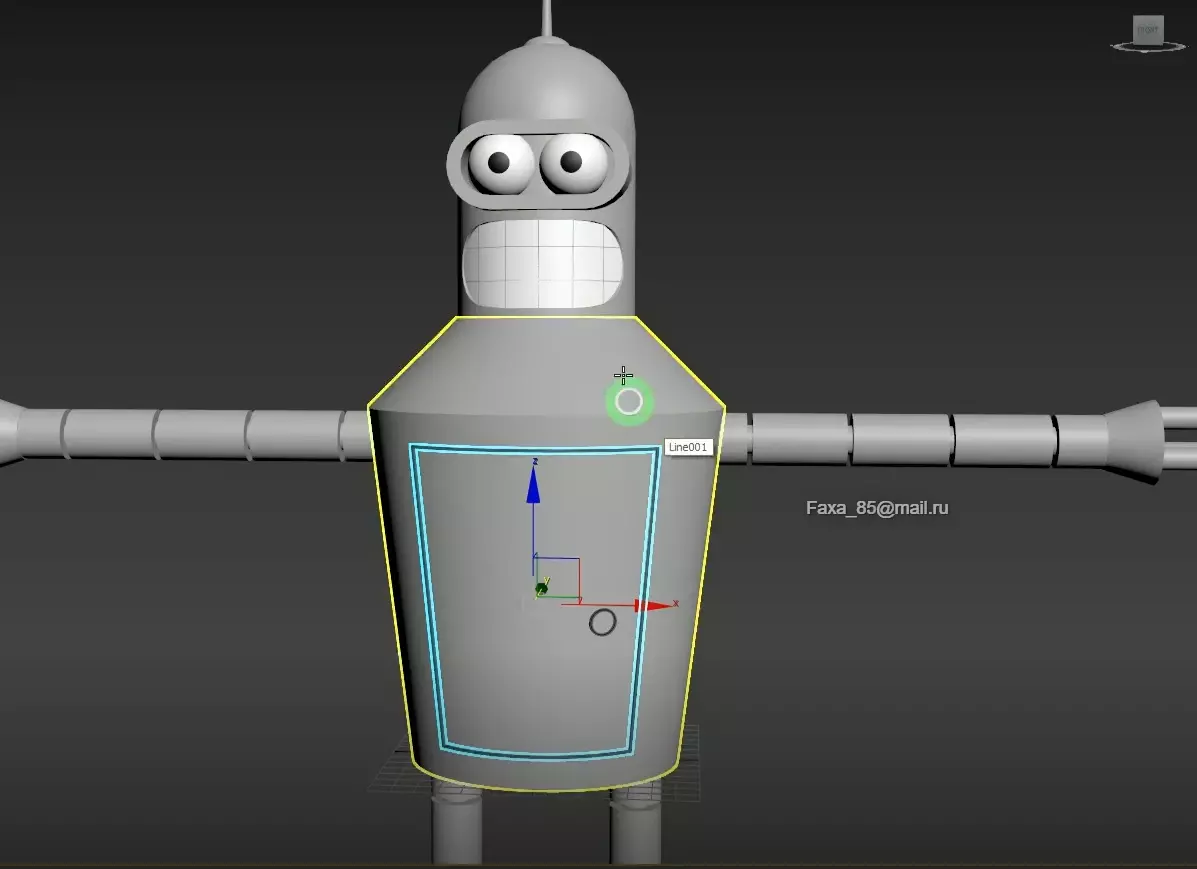The image size is (1197, 869).
Task: Select the robot's left eyeball with pupil
Action: [x=500, y=163]
